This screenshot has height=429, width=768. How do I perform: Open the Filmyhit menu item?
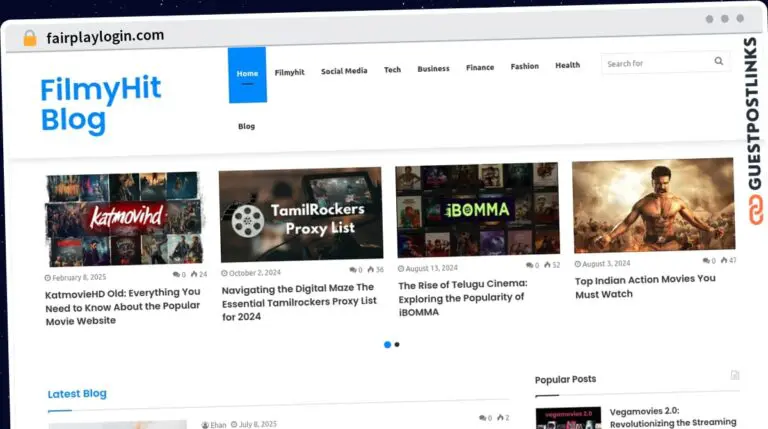coord(290,72)
